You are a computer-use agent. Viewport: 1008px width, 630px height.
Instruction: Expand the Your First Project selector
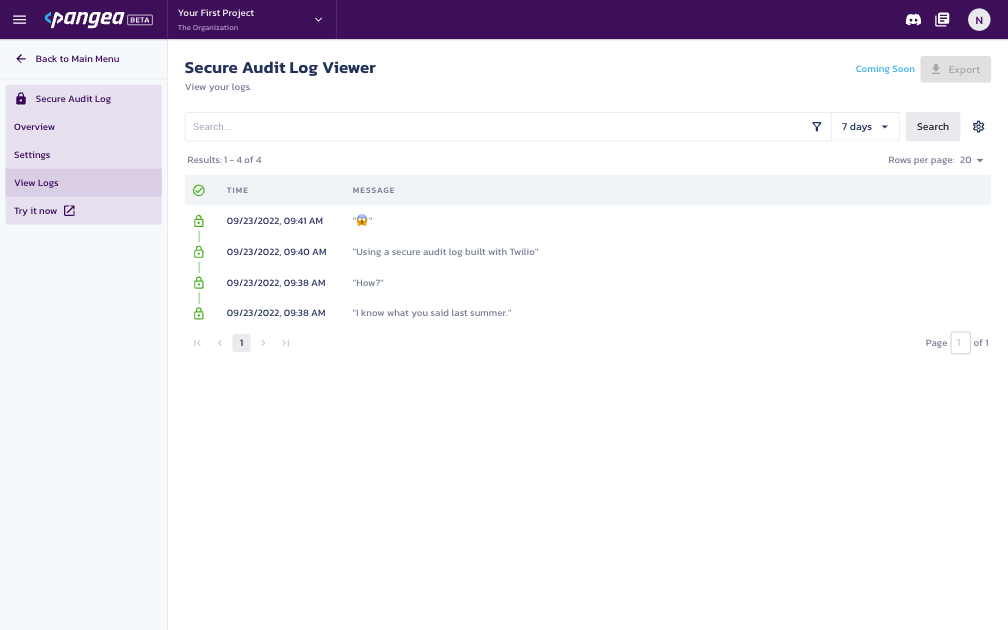coord(251,19)
